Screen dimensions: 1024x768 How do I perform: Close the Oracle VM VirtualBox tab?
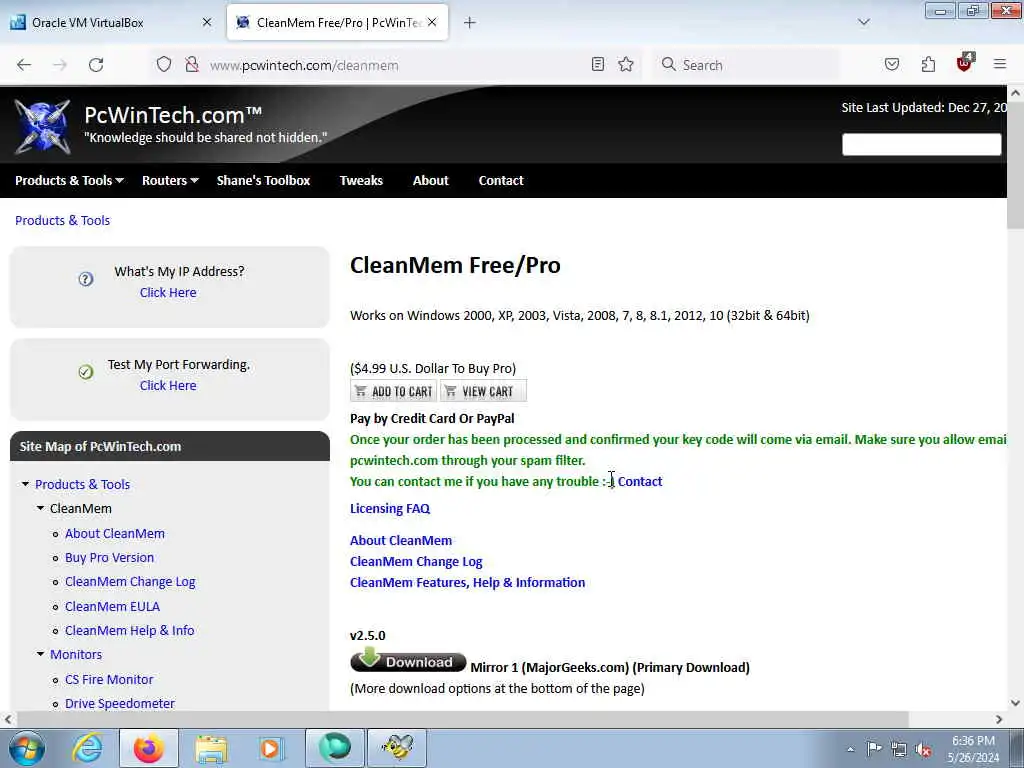(207, 22)
